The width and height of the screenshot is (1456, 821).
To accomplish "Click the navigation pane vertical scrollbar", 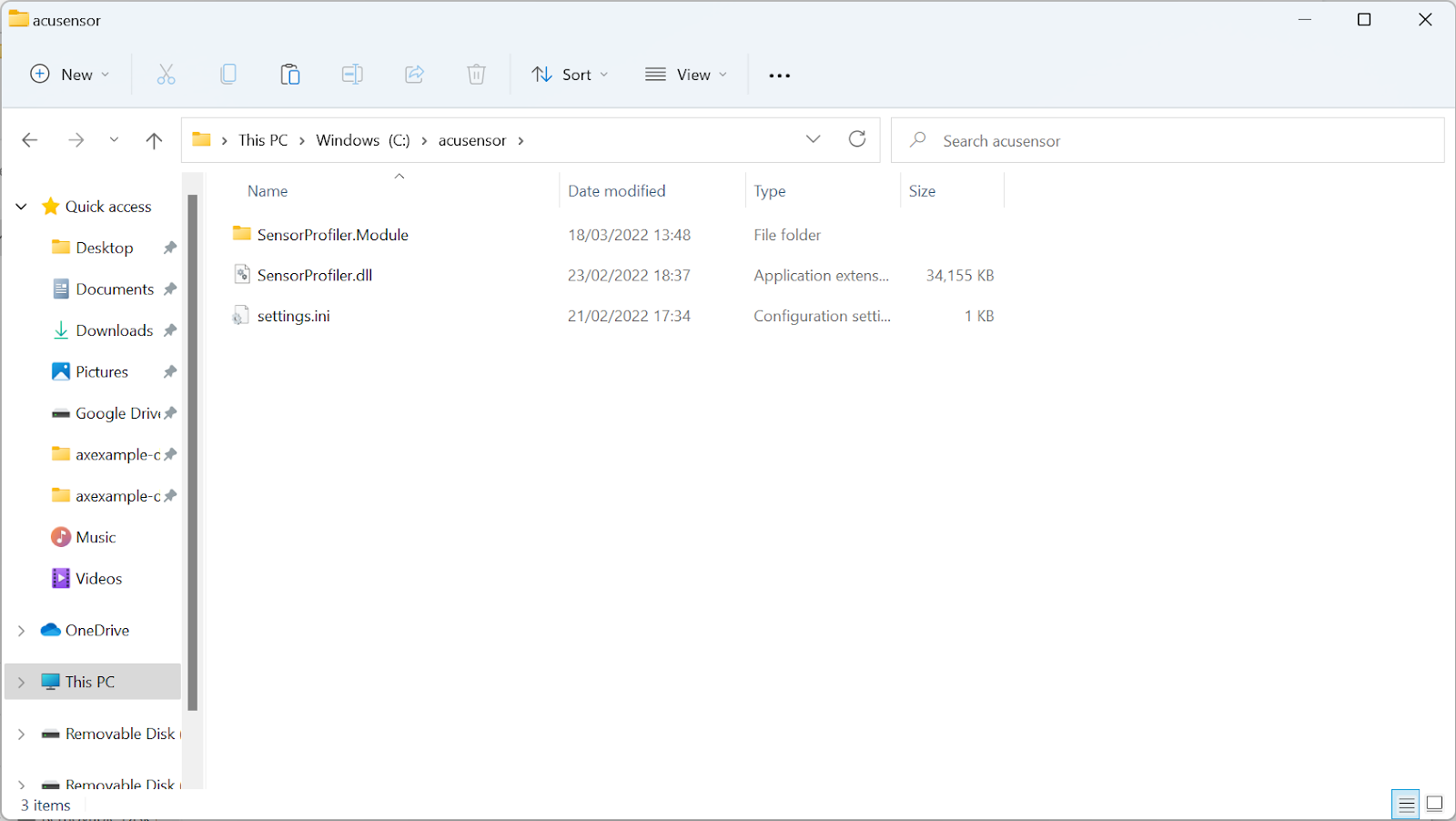I will click(192, 452).
